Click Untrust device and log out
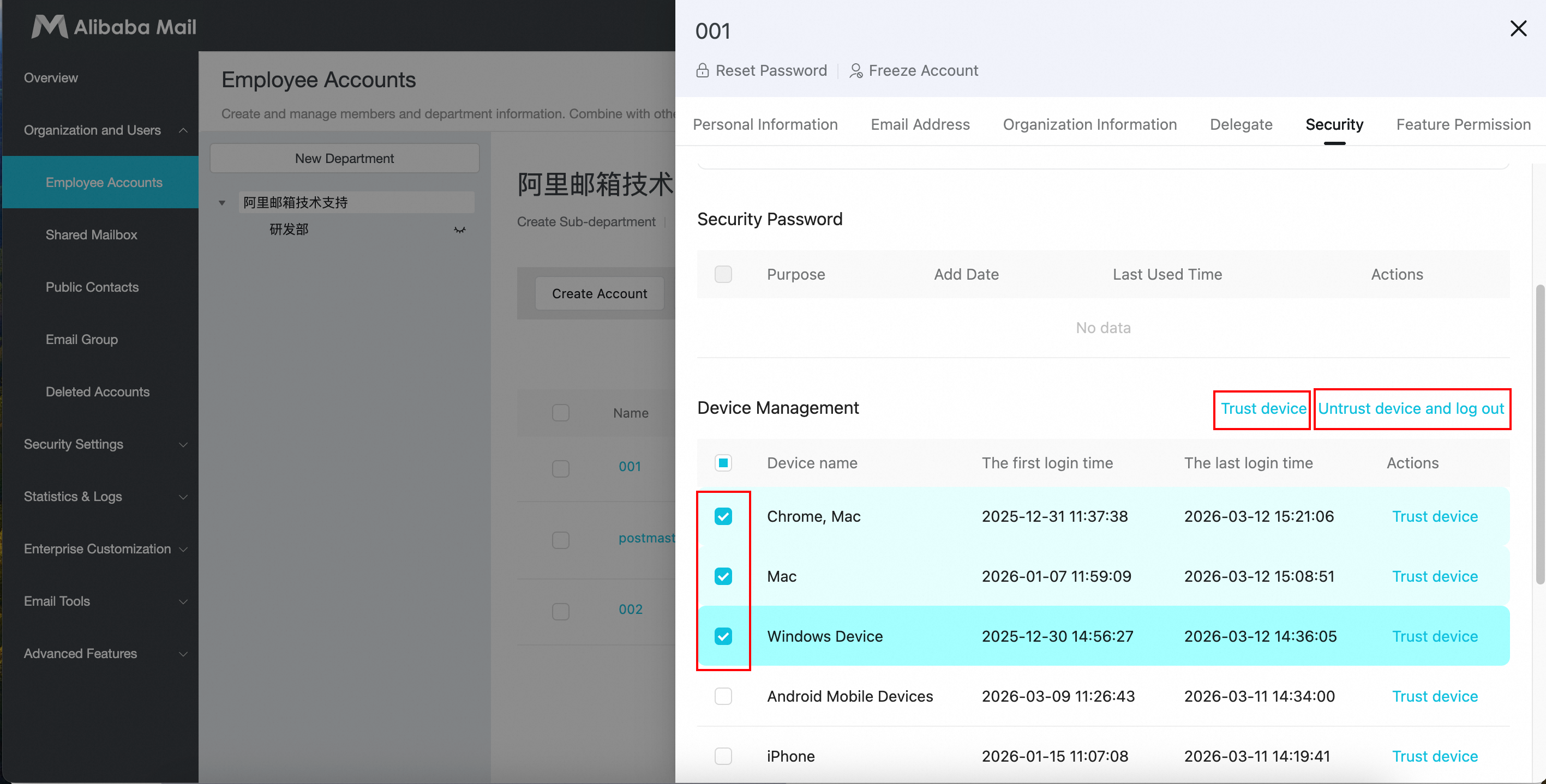 click(1410, 408)
